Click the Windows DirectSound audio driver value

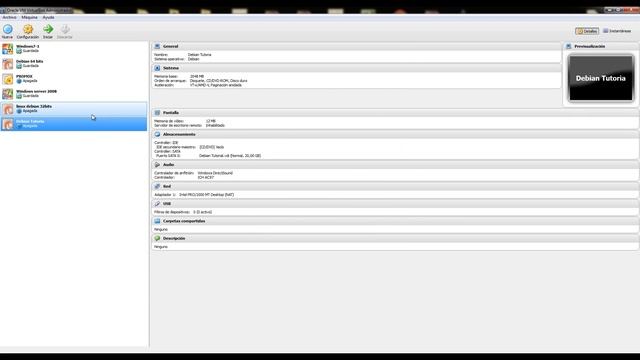(x=215, y=173)
